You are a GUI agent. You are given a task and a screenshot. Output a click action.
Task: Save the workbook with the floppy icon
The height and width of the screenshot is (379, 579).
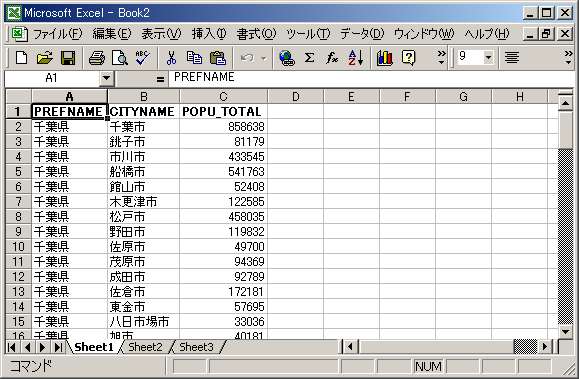point(68,58)
